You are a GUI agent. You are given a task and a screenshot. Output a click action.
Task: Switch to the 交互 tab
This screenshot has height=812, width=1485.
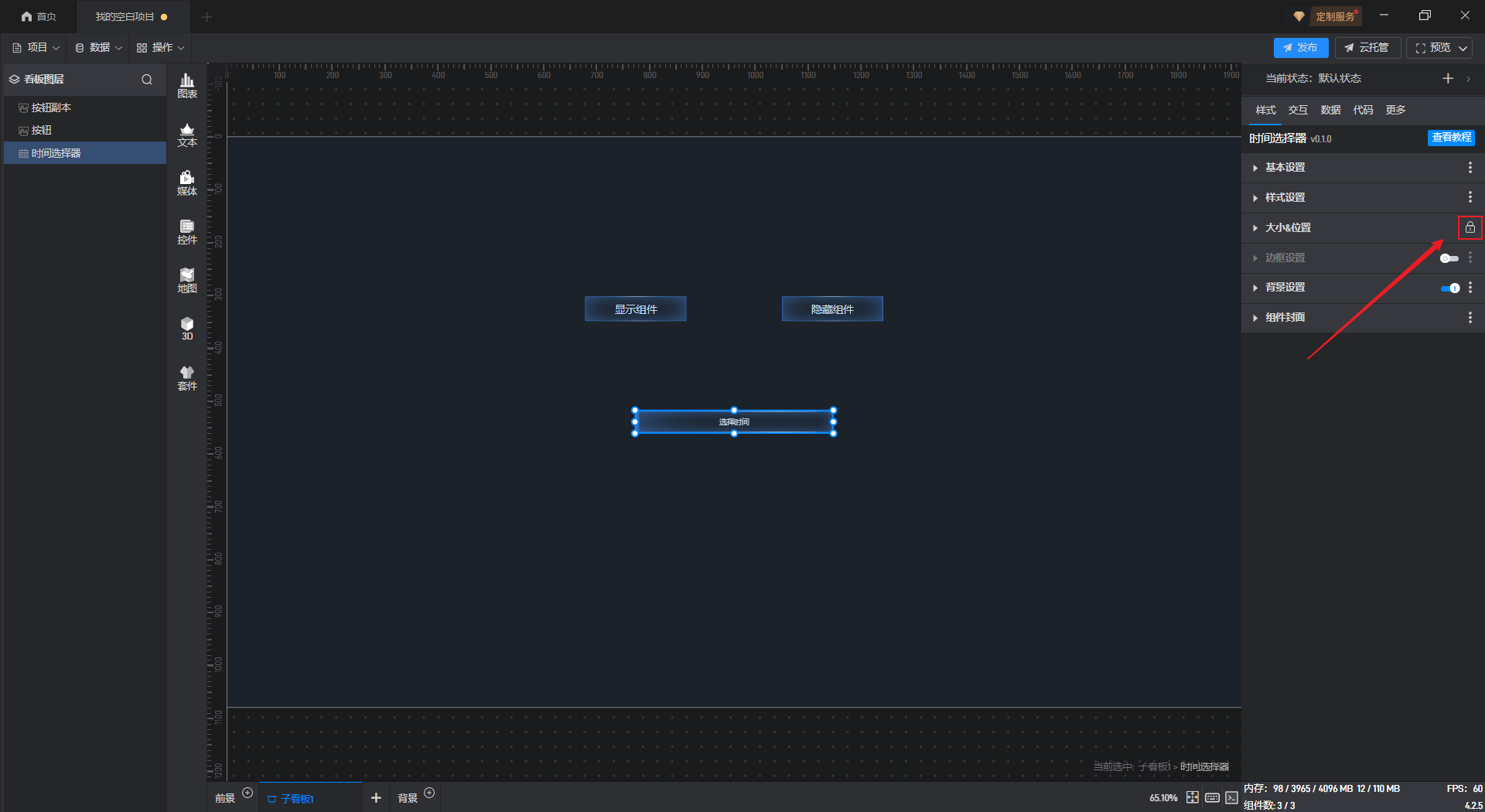(1298, 110)
